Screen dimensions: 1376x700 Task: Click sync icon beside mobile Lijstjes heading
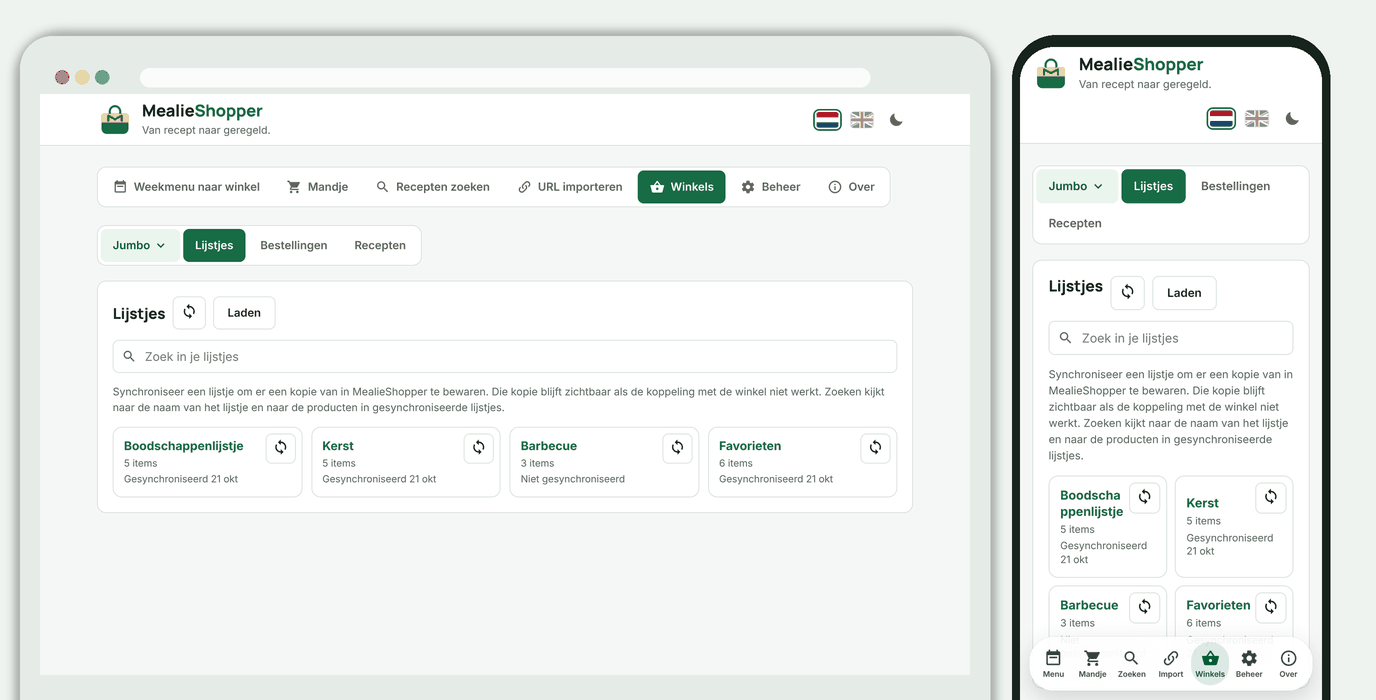1128,292
